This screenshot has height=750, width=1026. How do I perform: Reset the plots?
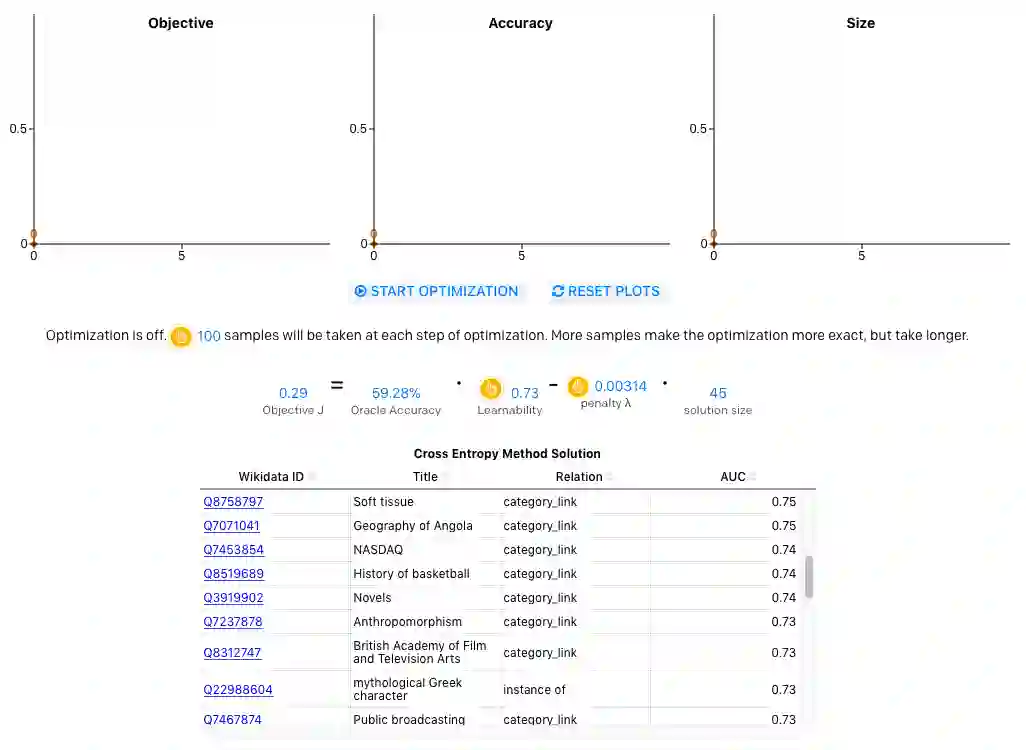pyautogui.click(x=606, y=291)
